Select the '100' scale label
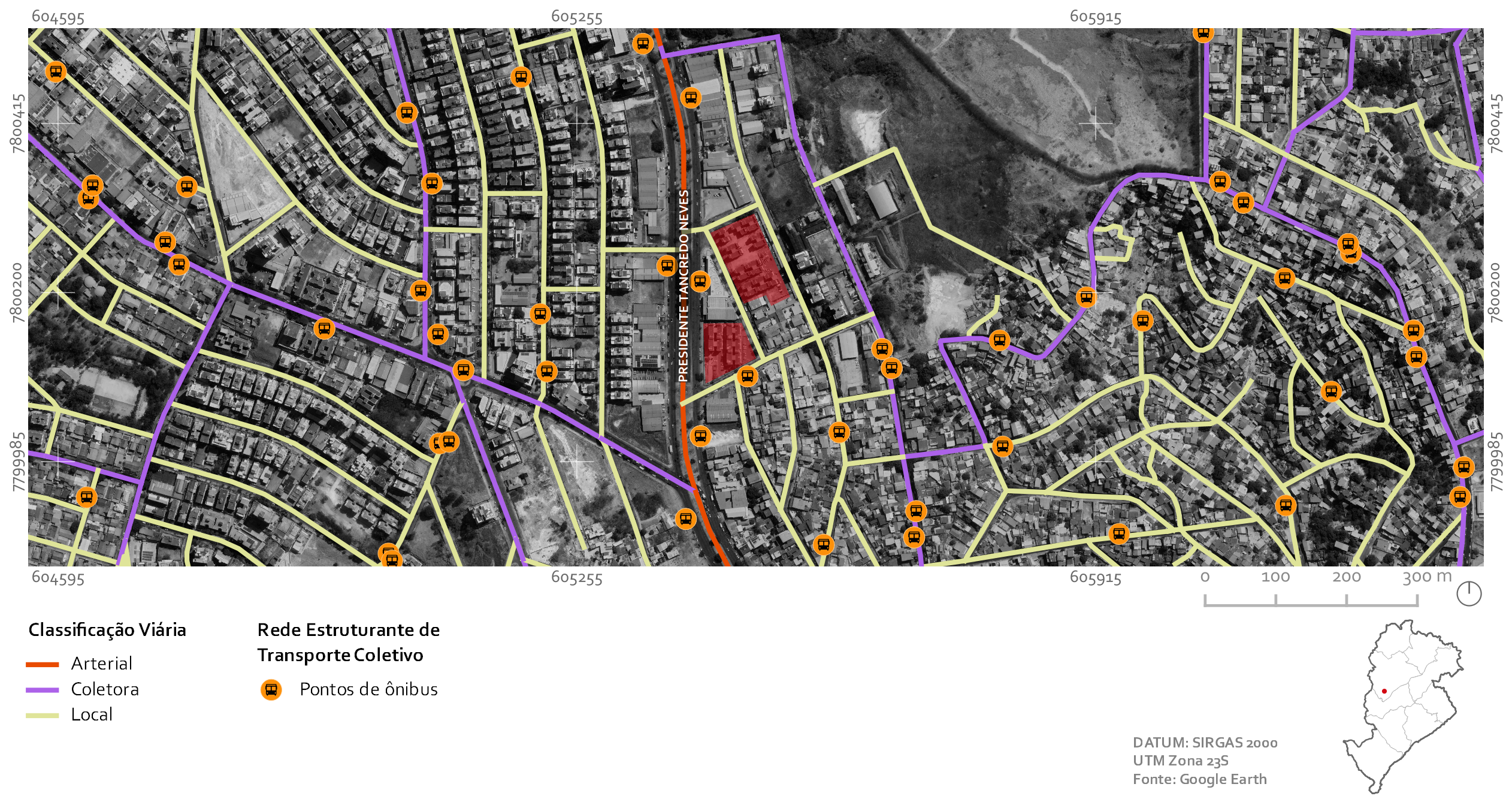The image size is (1512, 808). pyautogui.click(x=1275, y=577)
